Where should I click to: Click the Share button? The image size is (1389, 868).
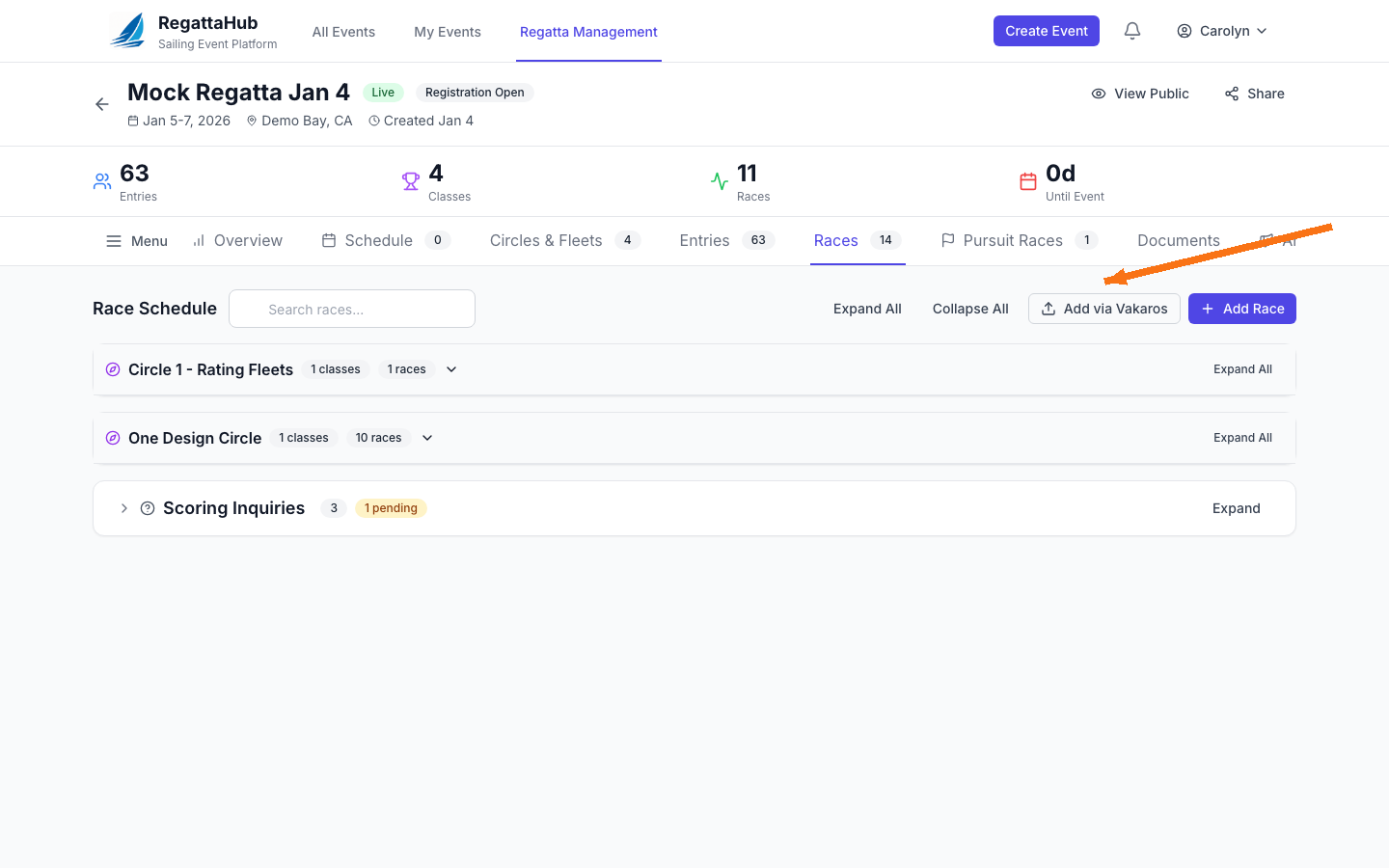click(1254, 94)
